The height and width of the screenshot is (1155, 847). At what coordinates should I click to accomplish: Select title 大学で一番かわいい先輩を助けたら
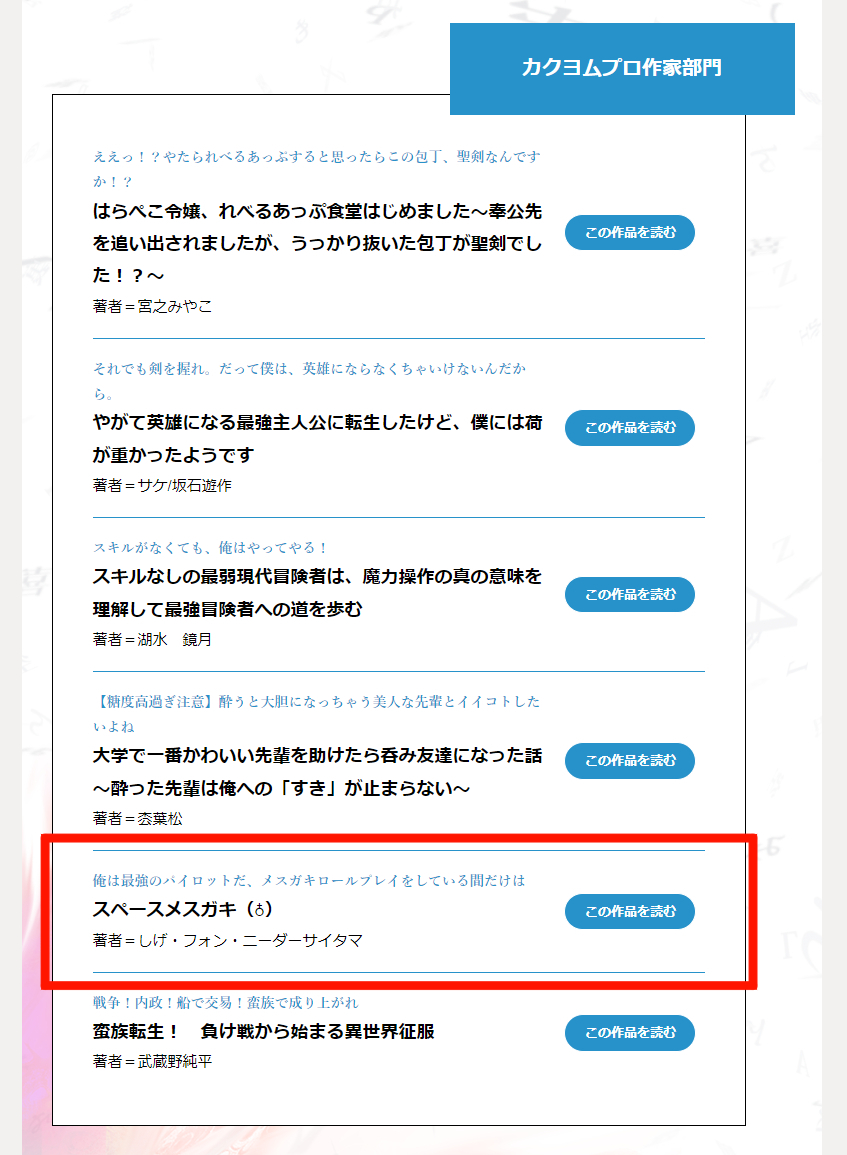pyautogui.click(x=317, y=772)
